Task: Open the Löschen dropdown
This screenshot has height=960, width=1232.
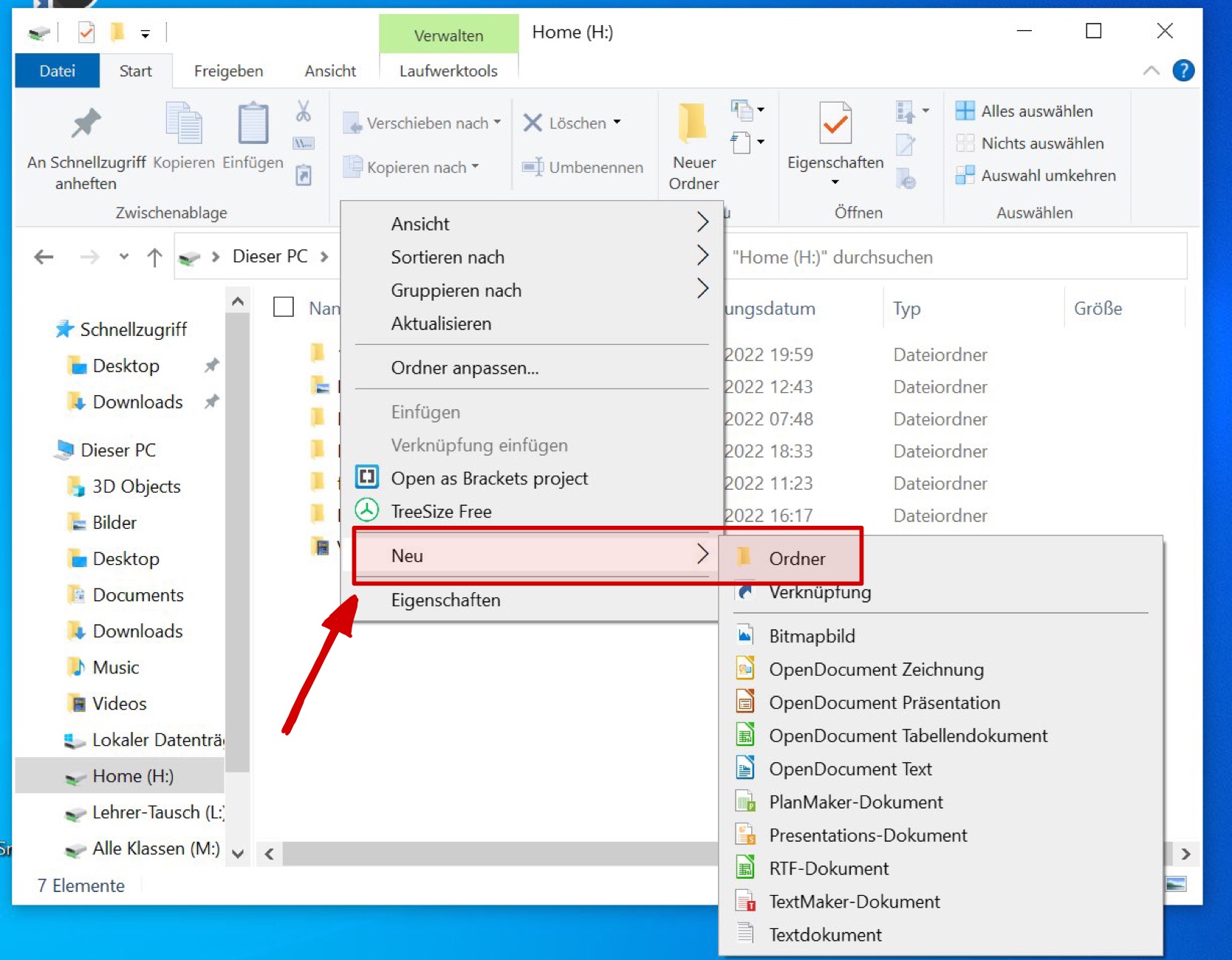Action: [617, 123]
